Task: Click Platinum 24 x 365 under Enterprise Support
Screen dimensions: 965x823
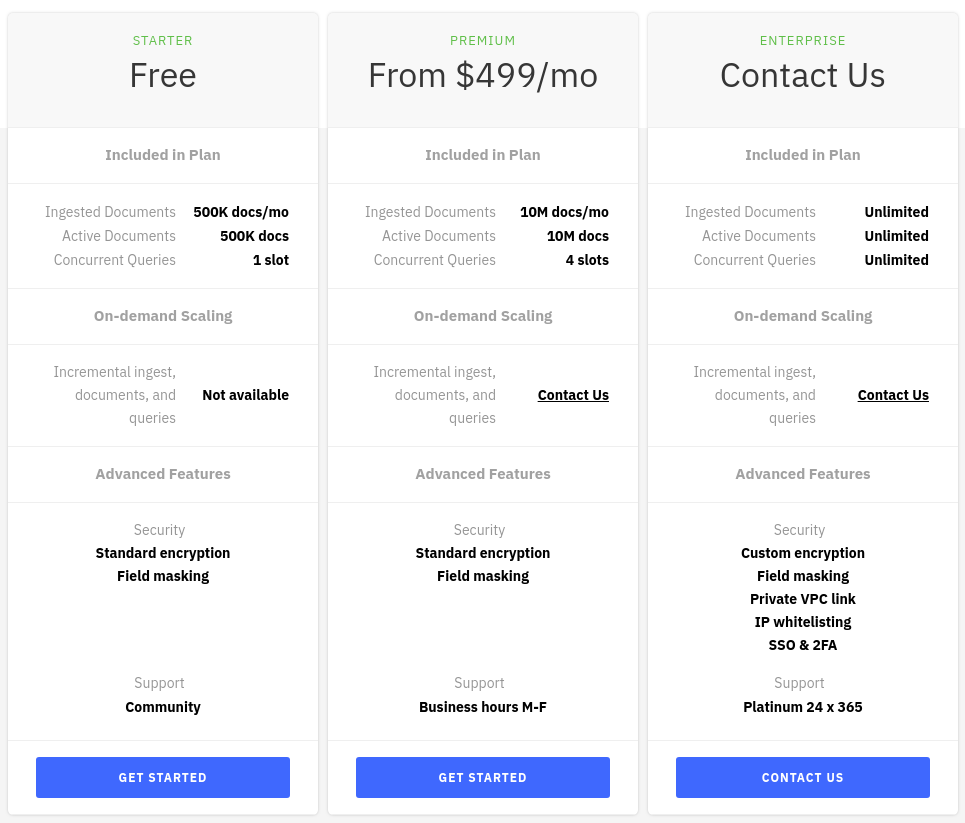Action: tap(802, 707)
